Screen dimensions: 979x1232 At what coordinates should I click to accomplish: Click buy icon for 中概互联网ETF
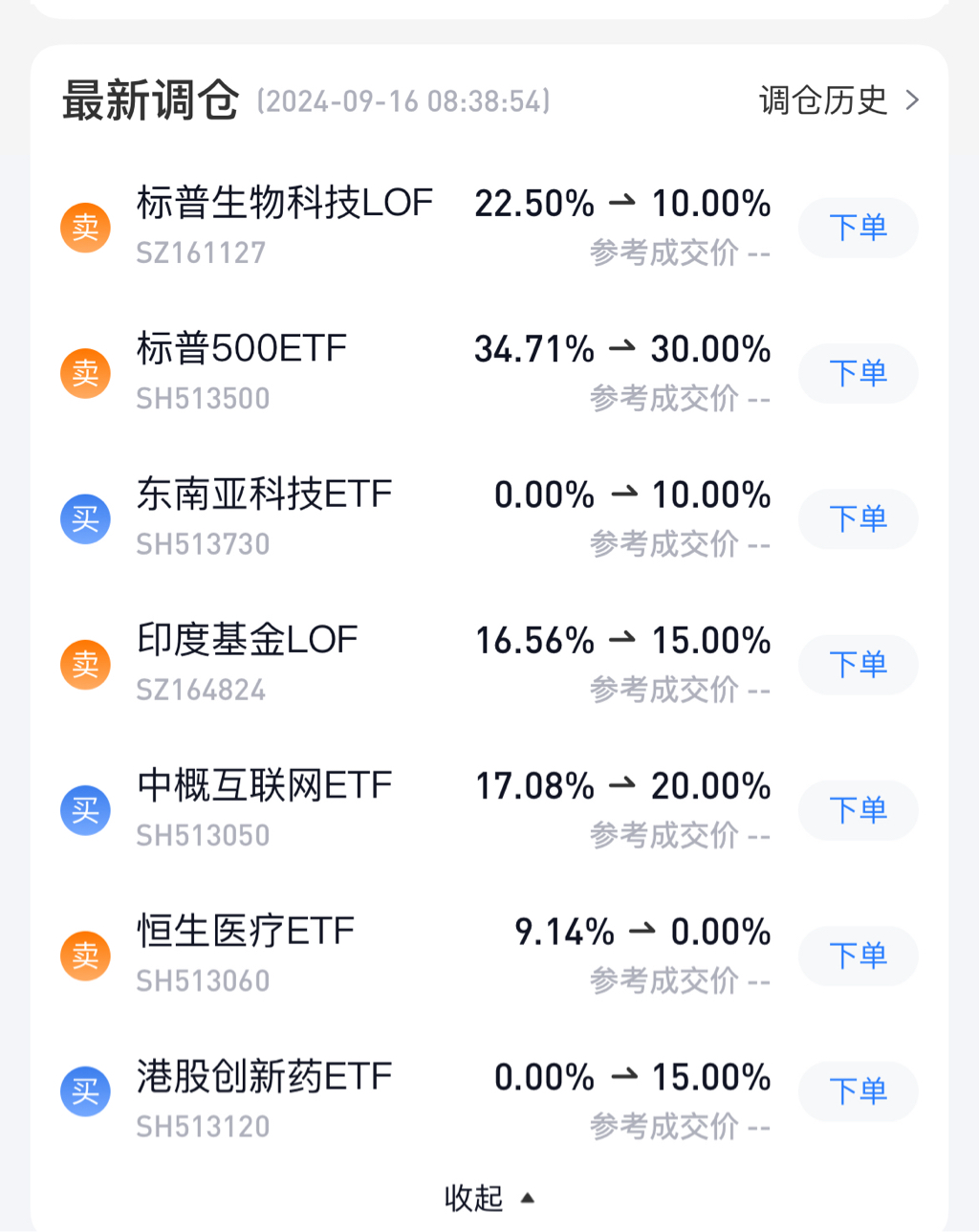[x=85, y=810]
